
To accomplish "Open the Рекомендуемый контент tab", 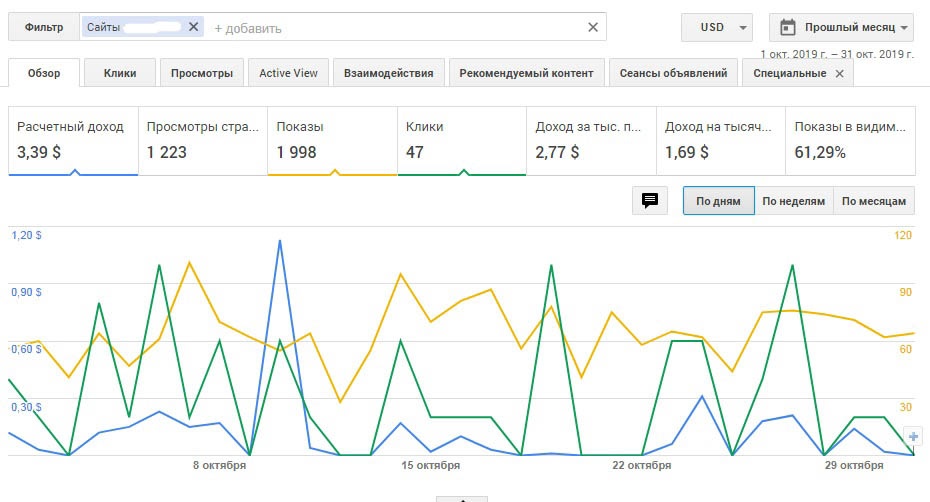I will point(526,73).
